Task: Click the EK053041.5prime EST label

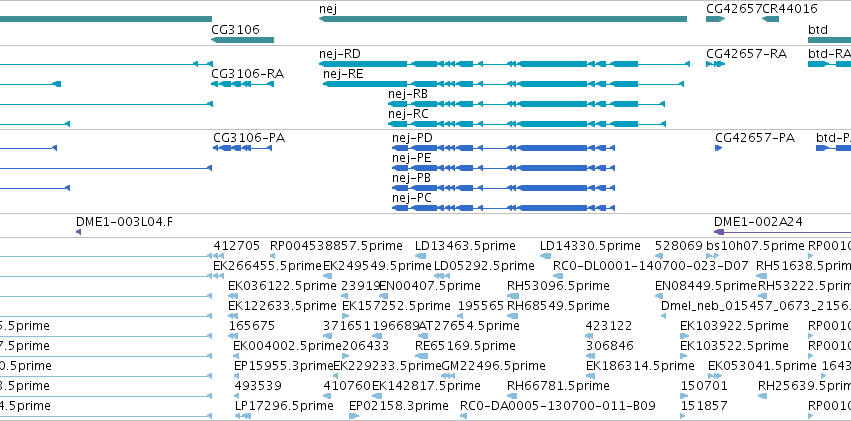Action: (762, 366)
